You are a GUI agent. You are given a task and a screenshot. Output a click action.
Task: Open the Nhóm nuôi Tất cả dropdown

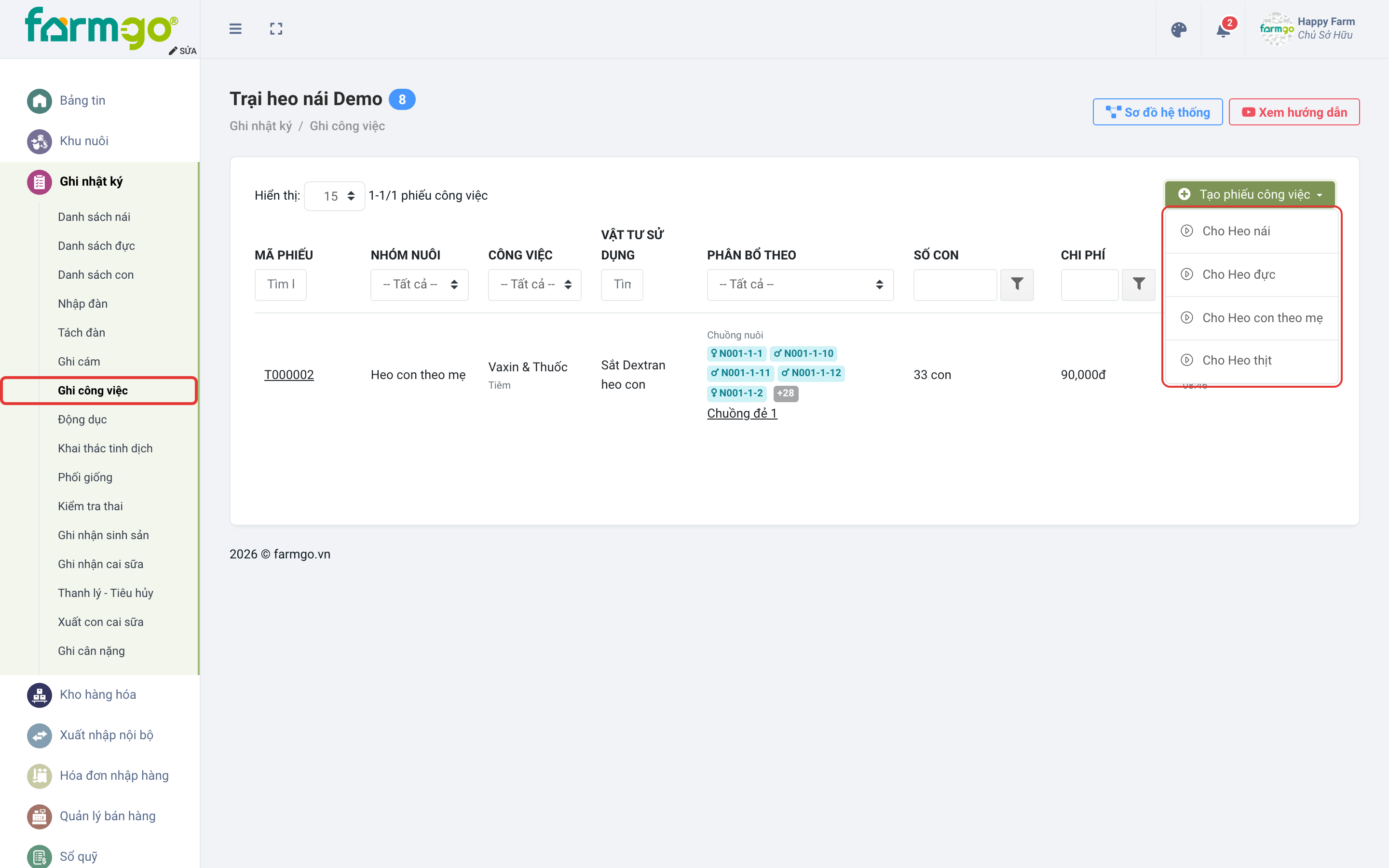(420, 285)
